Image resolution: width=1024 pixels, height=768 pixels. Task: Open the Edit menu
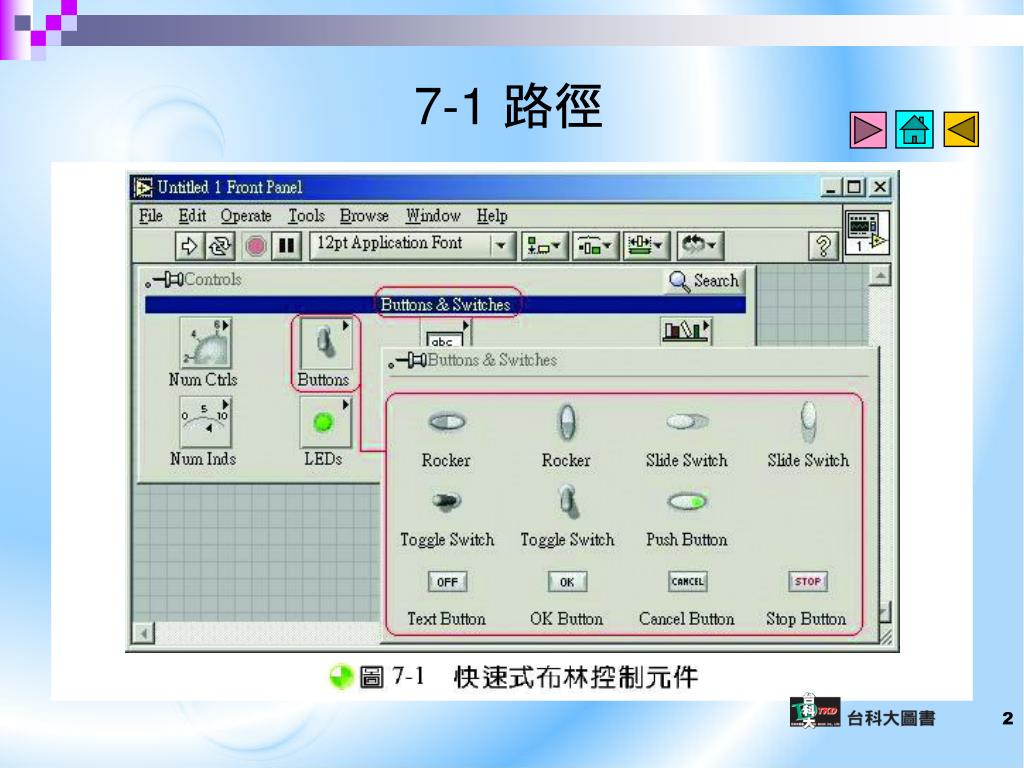click(192, 216)
